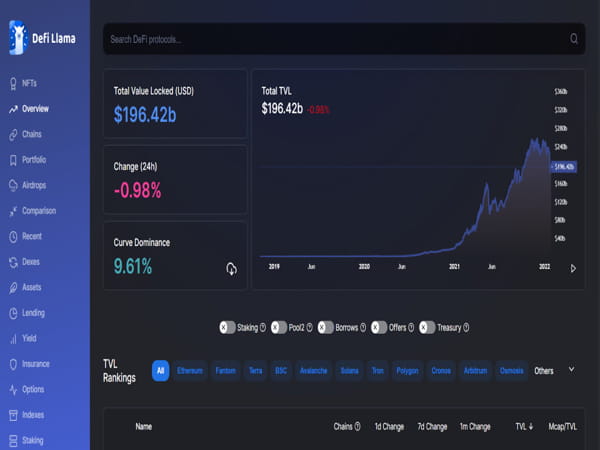Filter rankings by Osmosis
Viewport: 600px width, 450px height.
coord(512,371)
